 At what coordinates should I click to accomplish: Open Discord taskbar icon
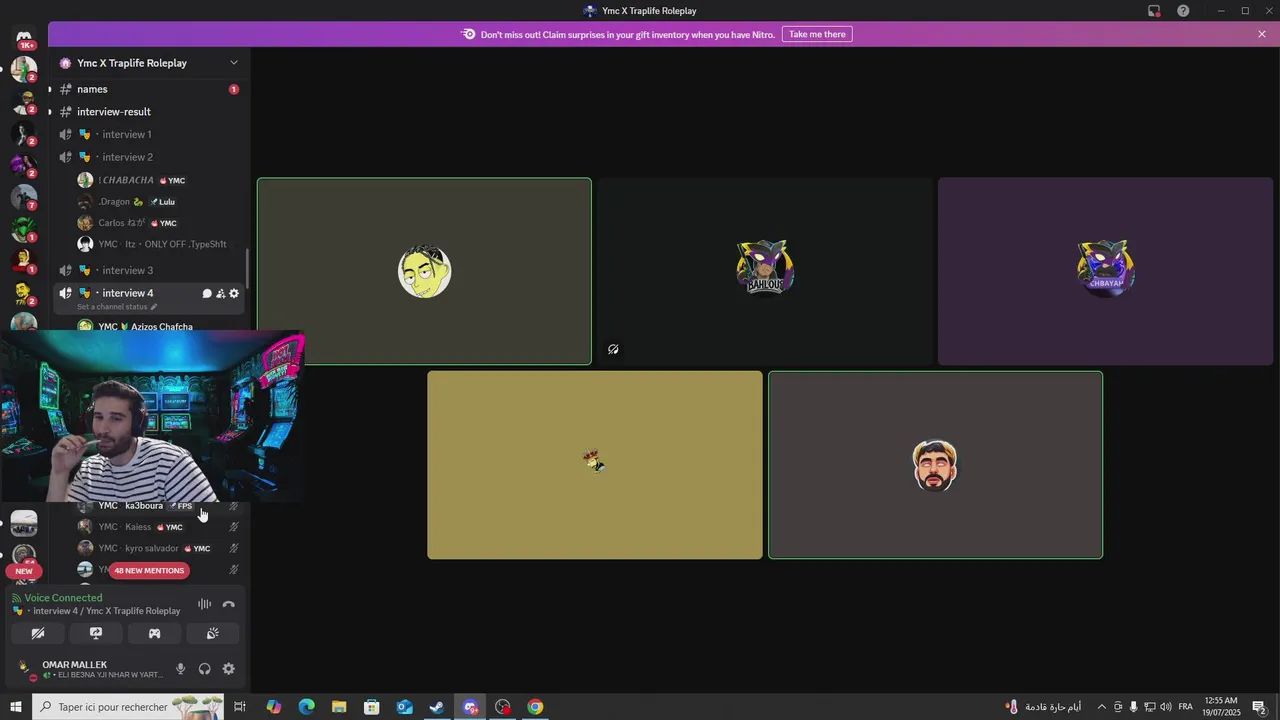tap(470, 707)
